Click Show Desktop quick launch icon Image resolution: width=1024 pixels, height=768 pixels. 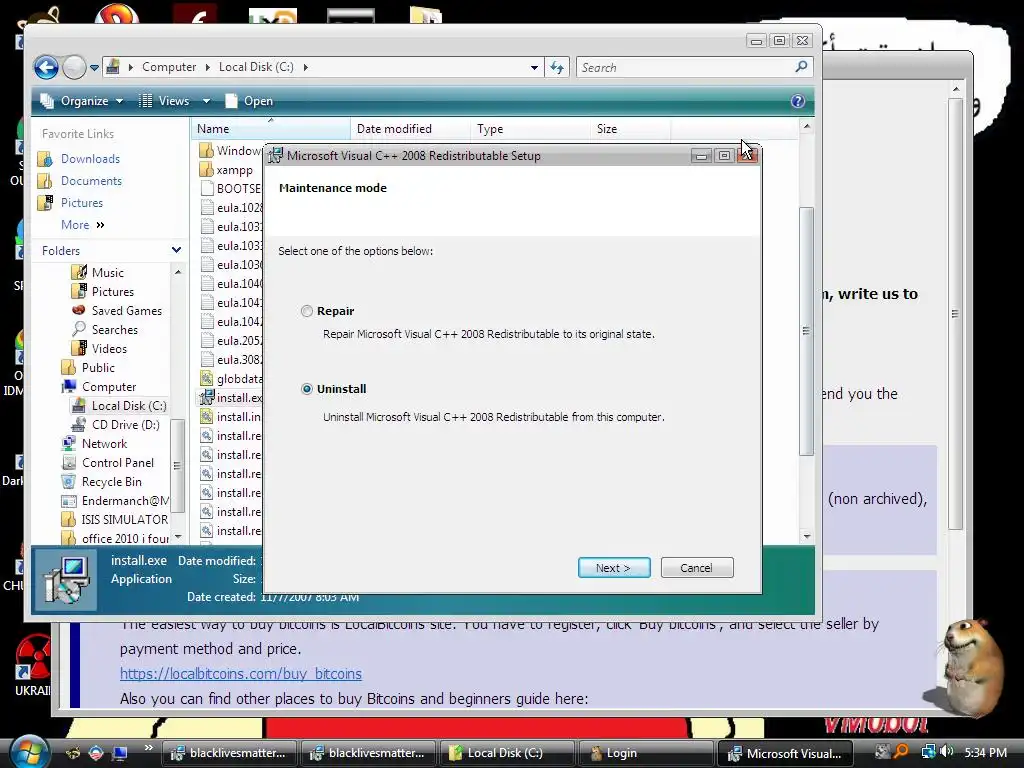120,753
